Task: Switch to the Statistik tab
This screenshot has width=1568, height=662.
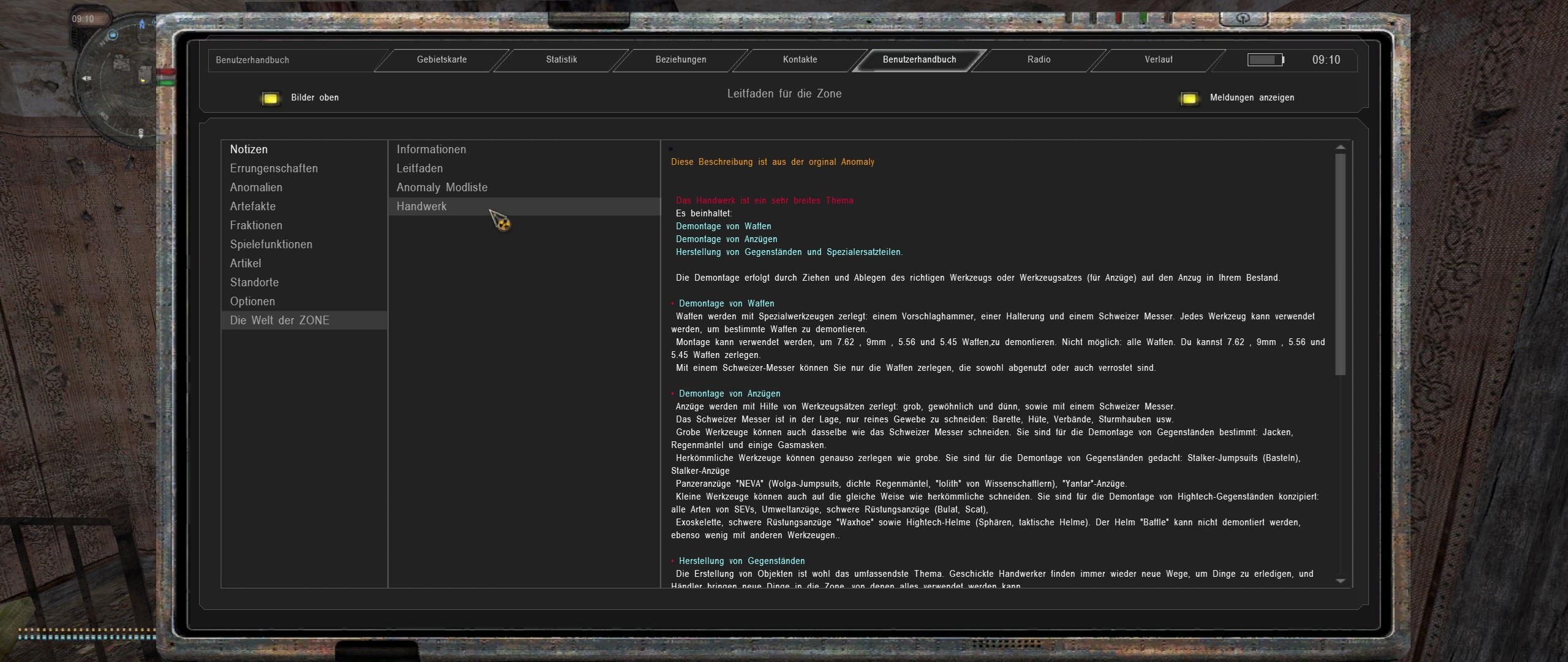Action: point(561,60)
